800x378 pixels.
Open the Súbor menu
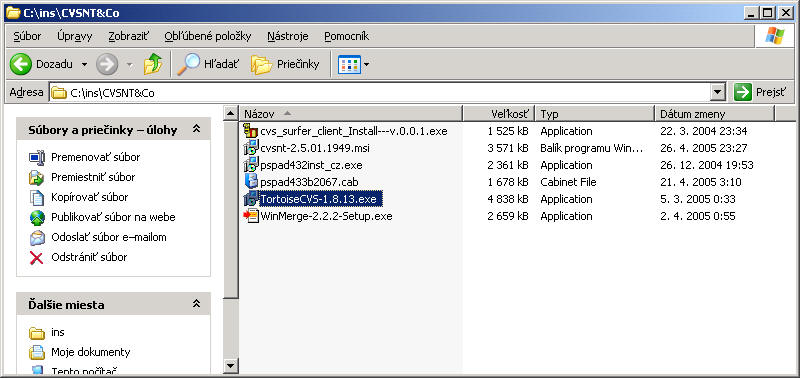[x=28, y=36]
